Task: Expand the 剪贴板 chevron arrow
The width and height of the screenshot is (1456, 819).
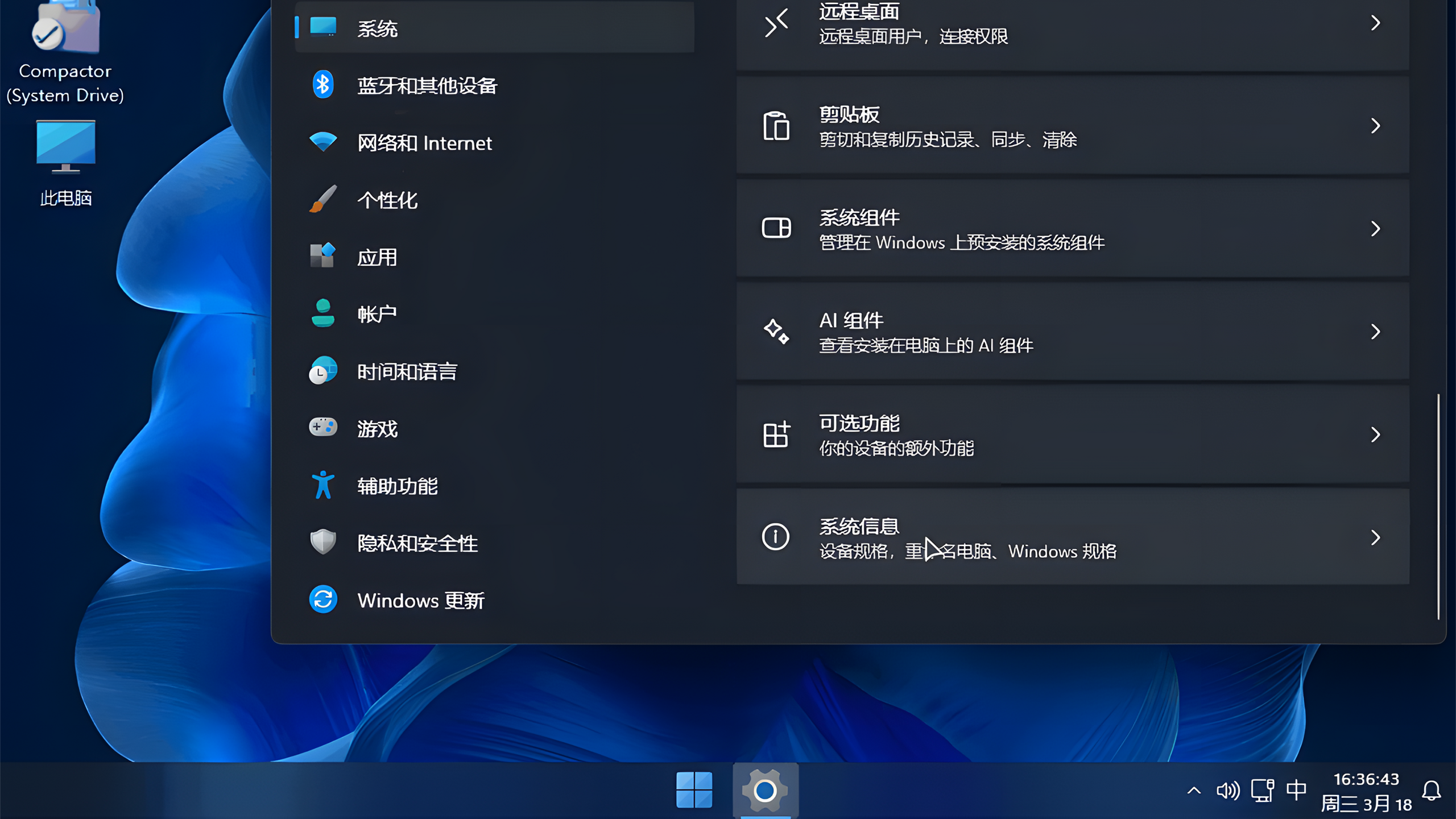Action: tap(1375, 126)
